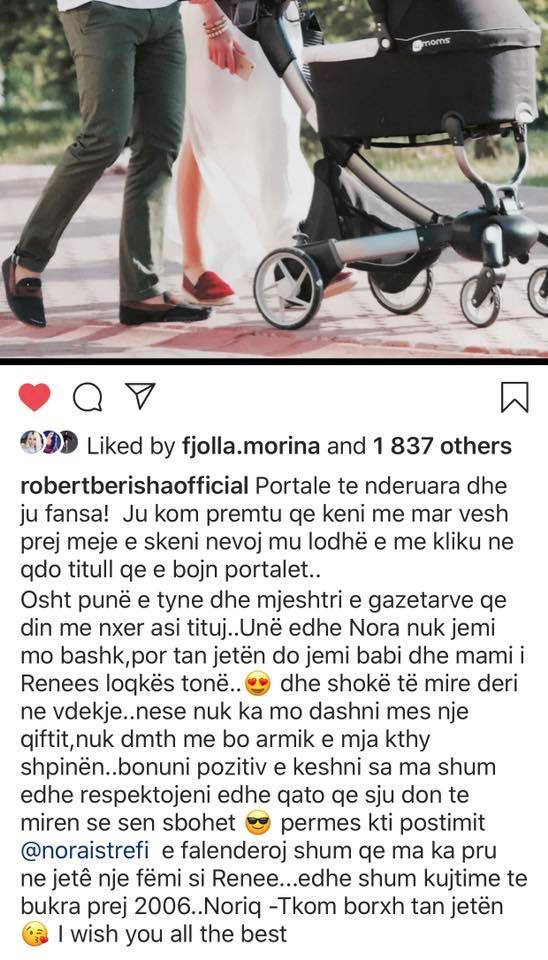
Task: Tap the red shoe in the photo
Action: (x=208, y=287)
